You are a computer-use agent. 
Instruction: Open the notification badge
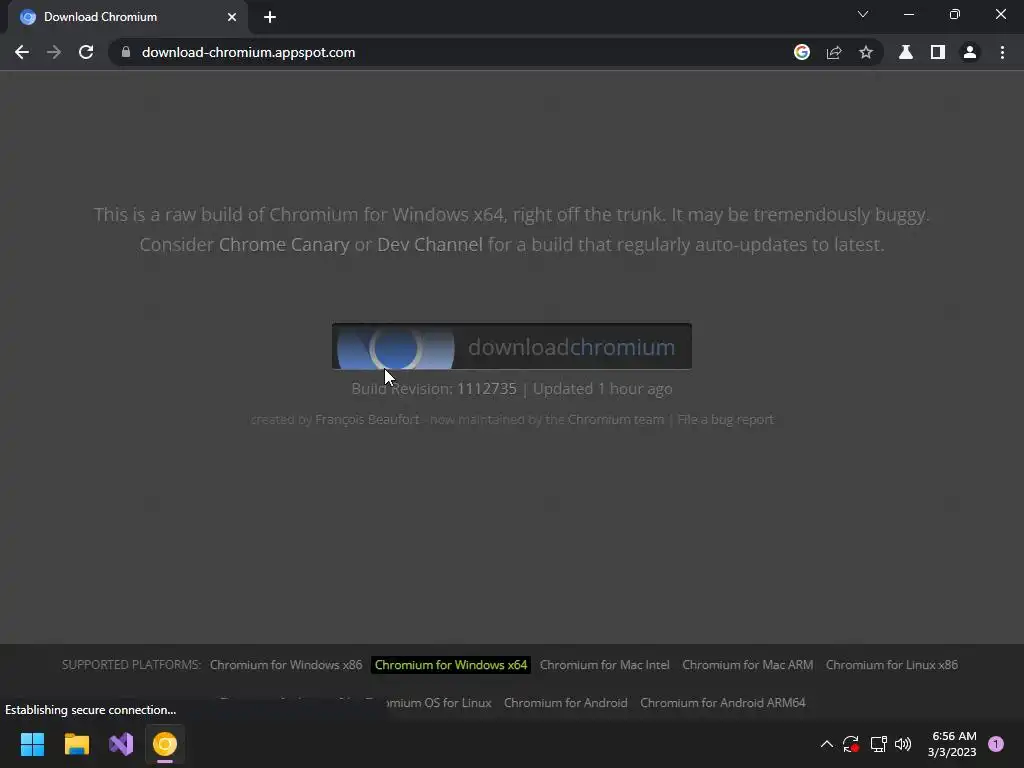click(x=996, y=744)
